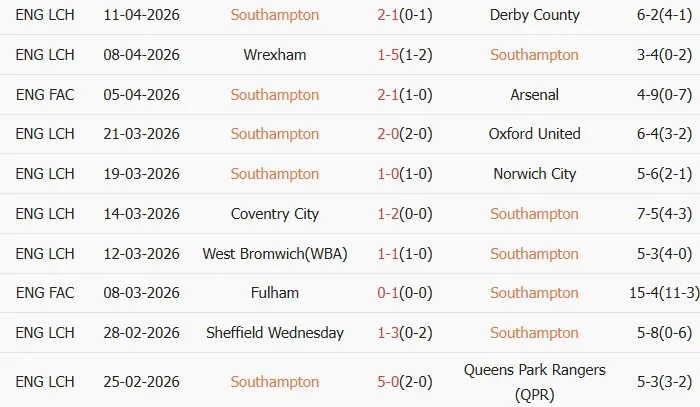Open Norwich City team page
Screen dimensions: 700x407
click(534, 174)
